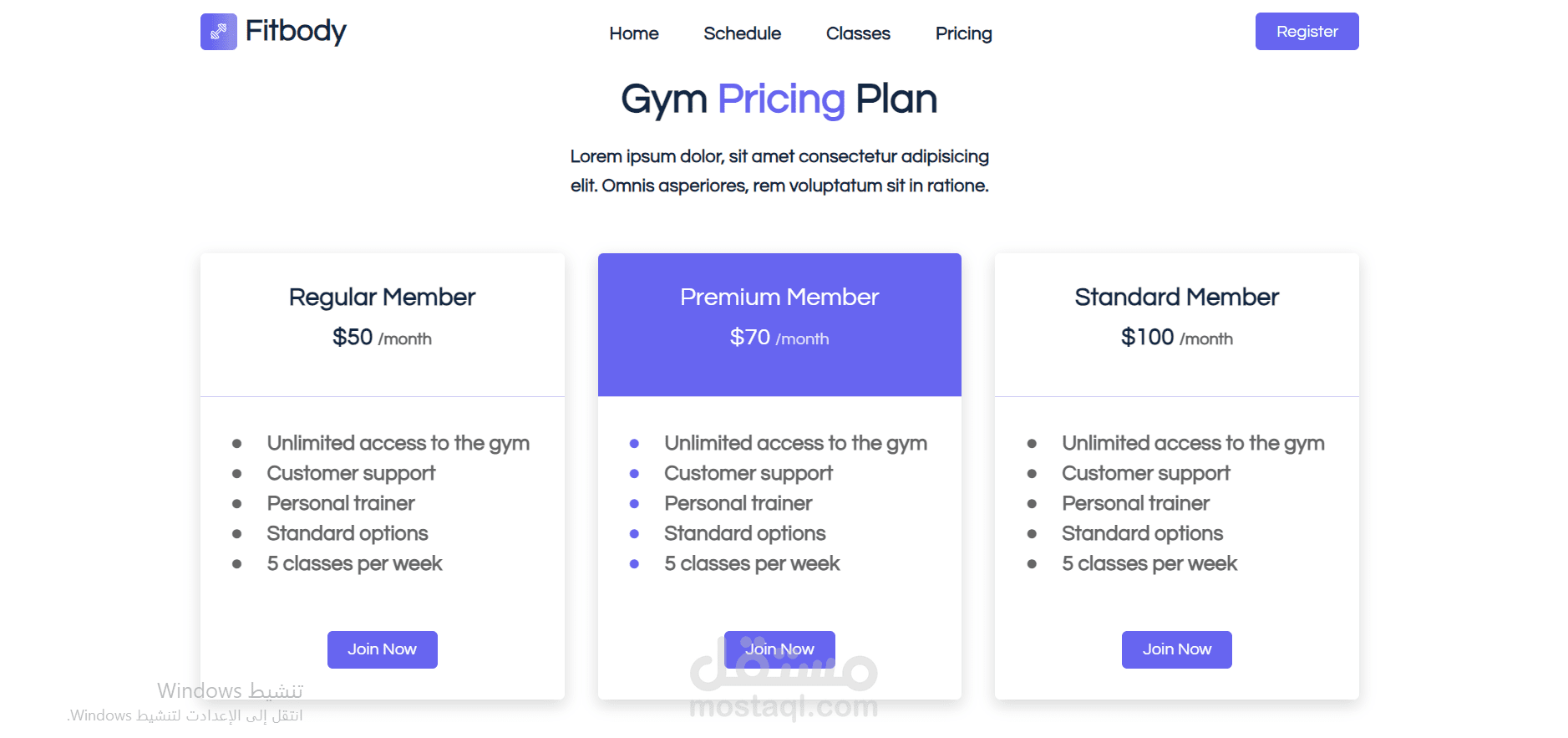Click the Standard Member heading

(x=1176, y=298)
